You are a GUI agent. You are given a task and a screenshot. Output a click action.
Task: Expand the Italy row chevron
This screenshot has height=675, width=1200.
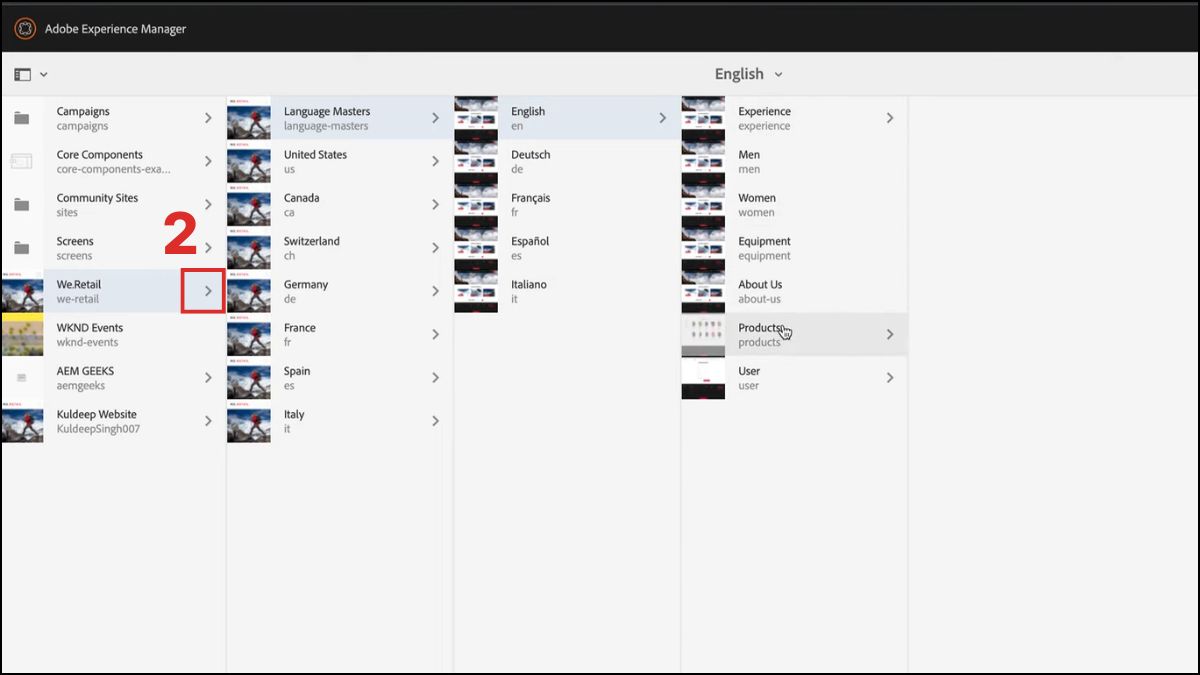(x=435, y=421)
